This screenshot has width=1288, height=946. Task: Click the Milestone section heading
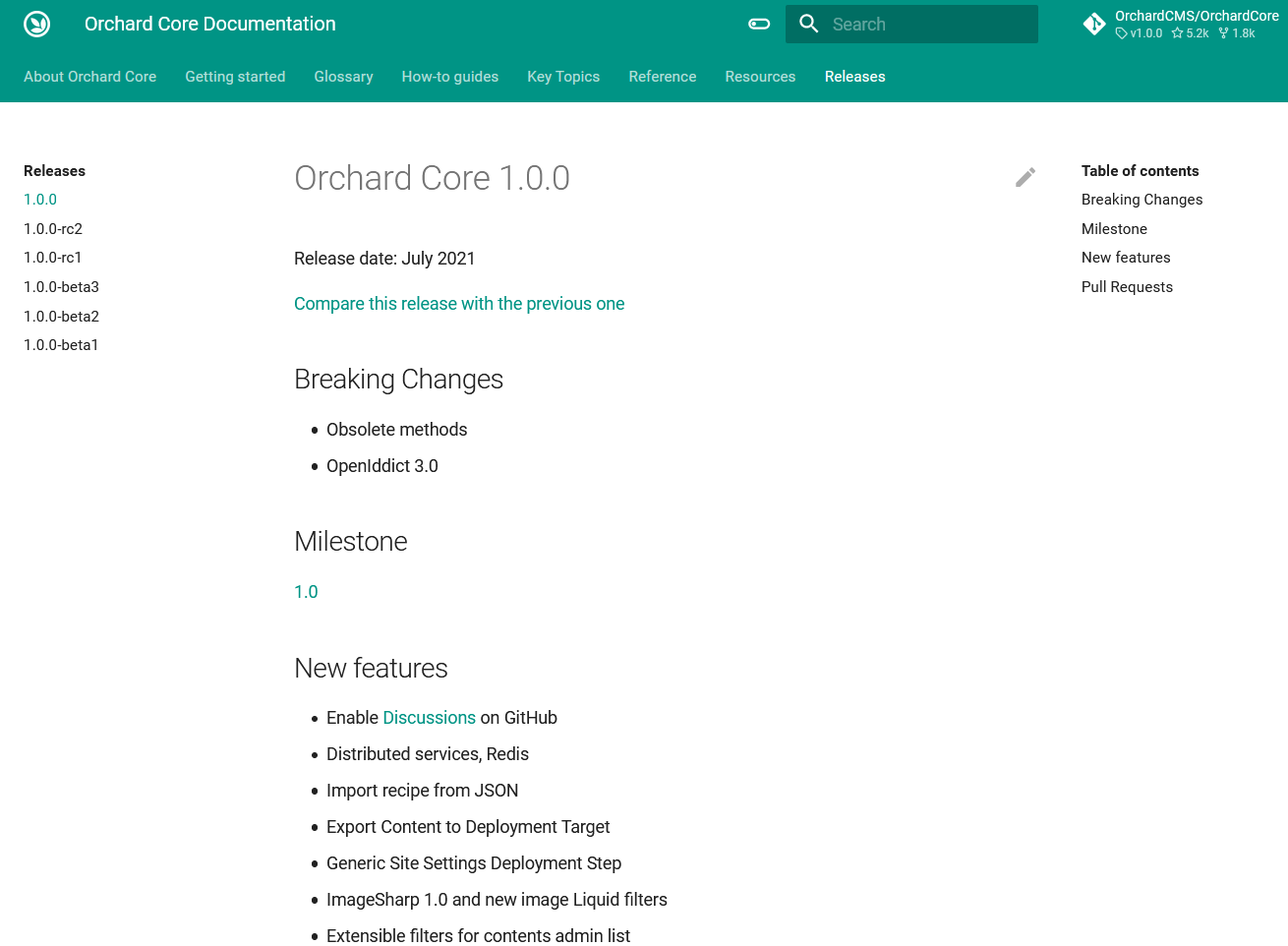(x=350, y=542)
